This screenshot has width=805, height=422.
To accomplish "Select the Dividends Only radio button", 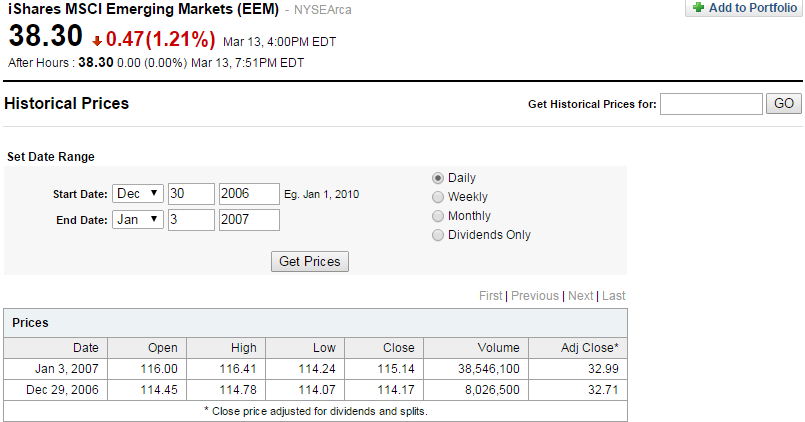I will (x=437, y=235).
